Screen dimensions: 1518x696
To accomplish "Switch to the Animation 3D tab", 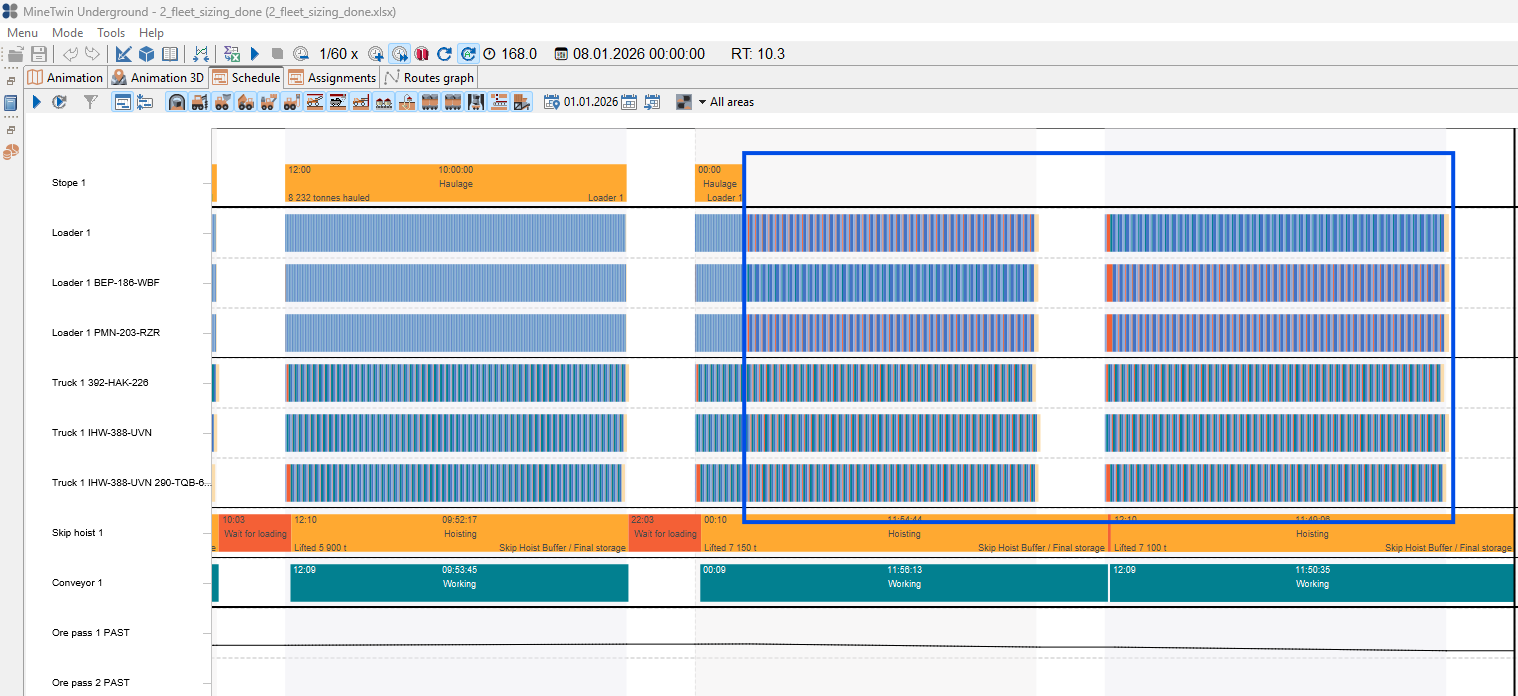I will pyautogui.click(x=157, y=77).
